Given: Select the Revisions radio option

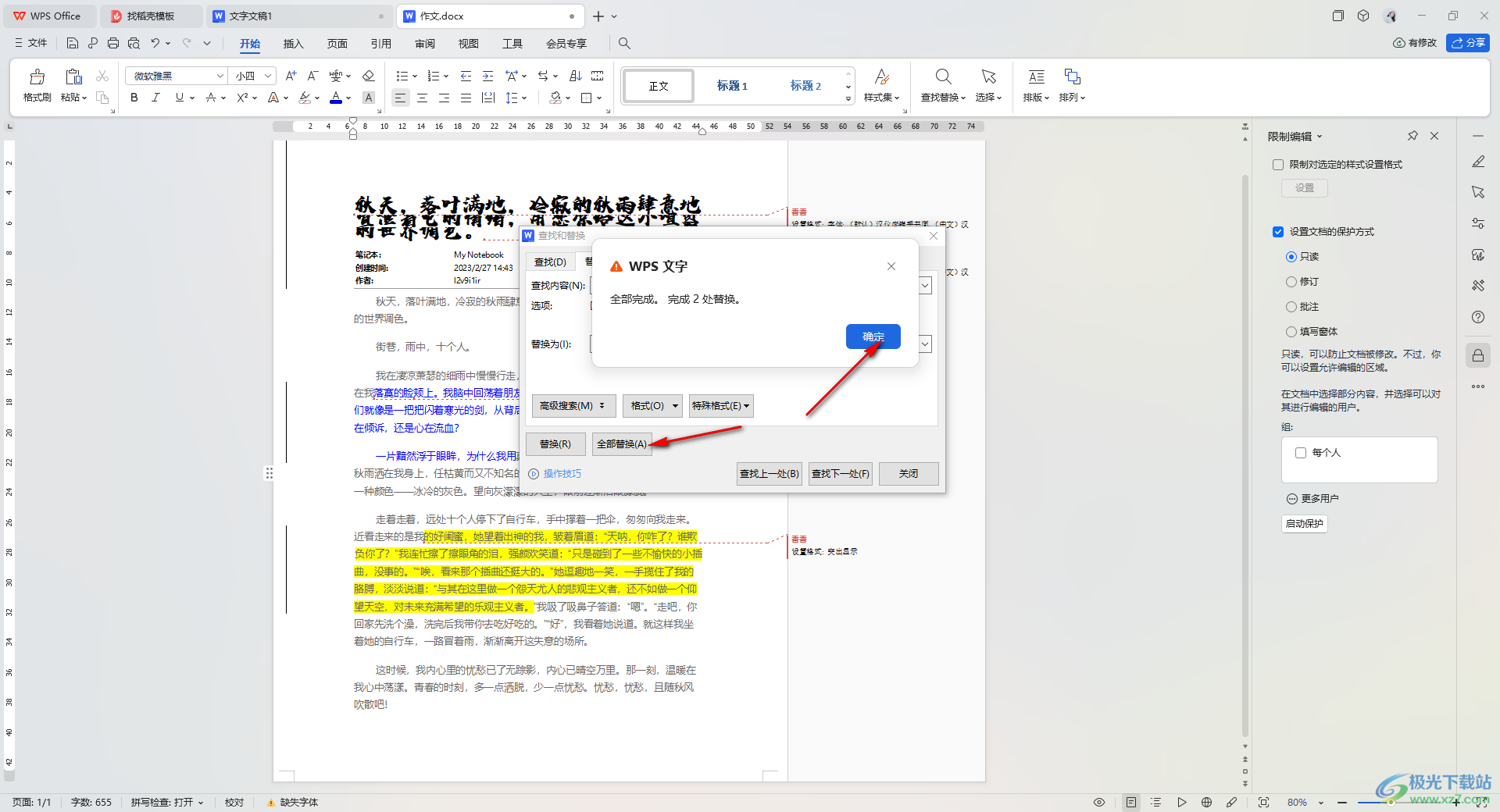Looking at the screenshot, I should (1291, 282).
